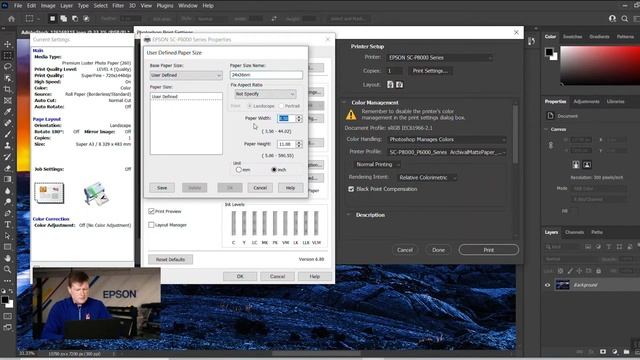
Task: Click the Home icon in options bar
Action: [11, 19]
